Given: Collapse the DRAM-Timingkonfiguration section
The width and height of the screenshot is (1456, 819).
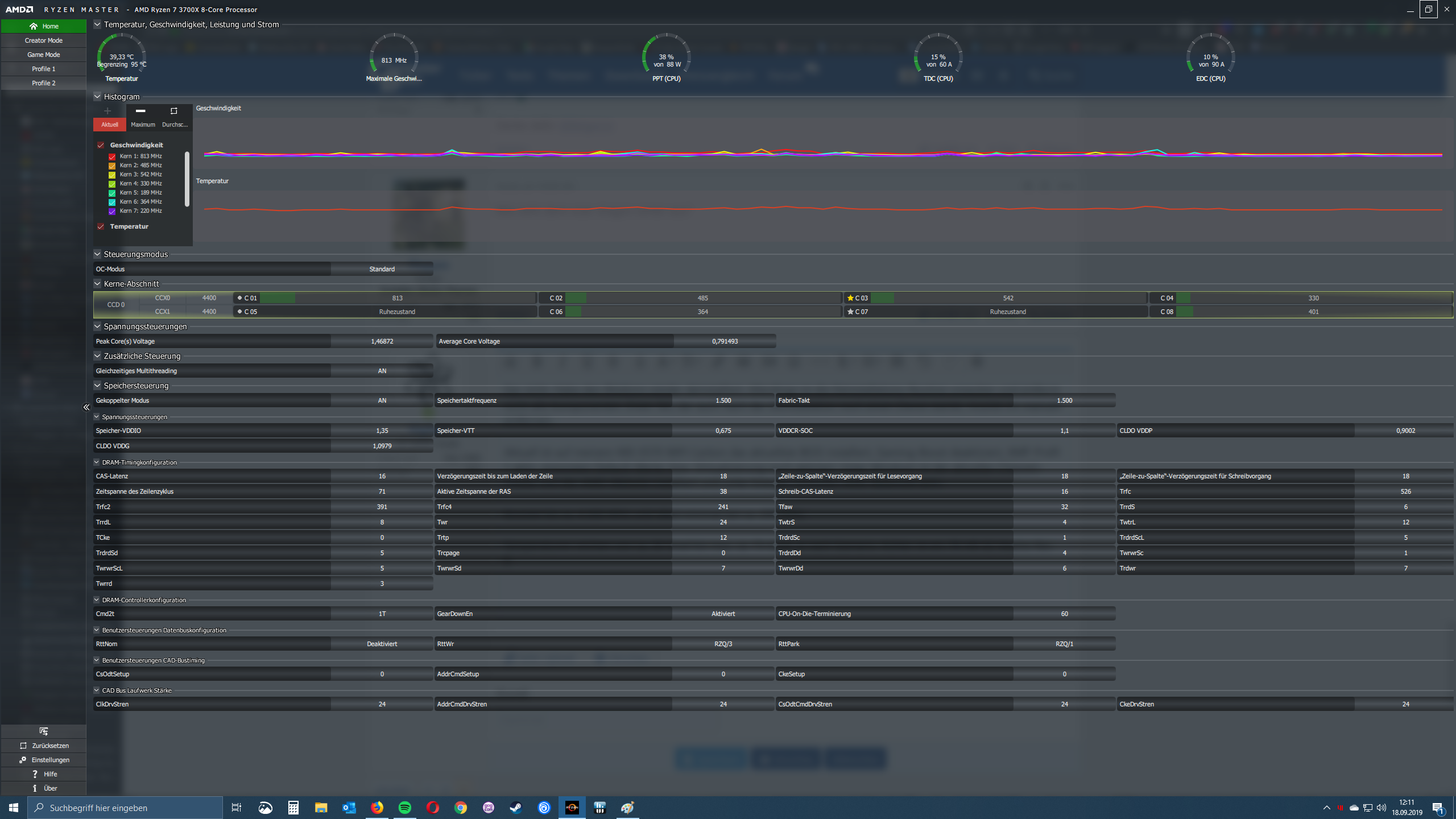Looking at the screenshot, I should coord(97,462).
